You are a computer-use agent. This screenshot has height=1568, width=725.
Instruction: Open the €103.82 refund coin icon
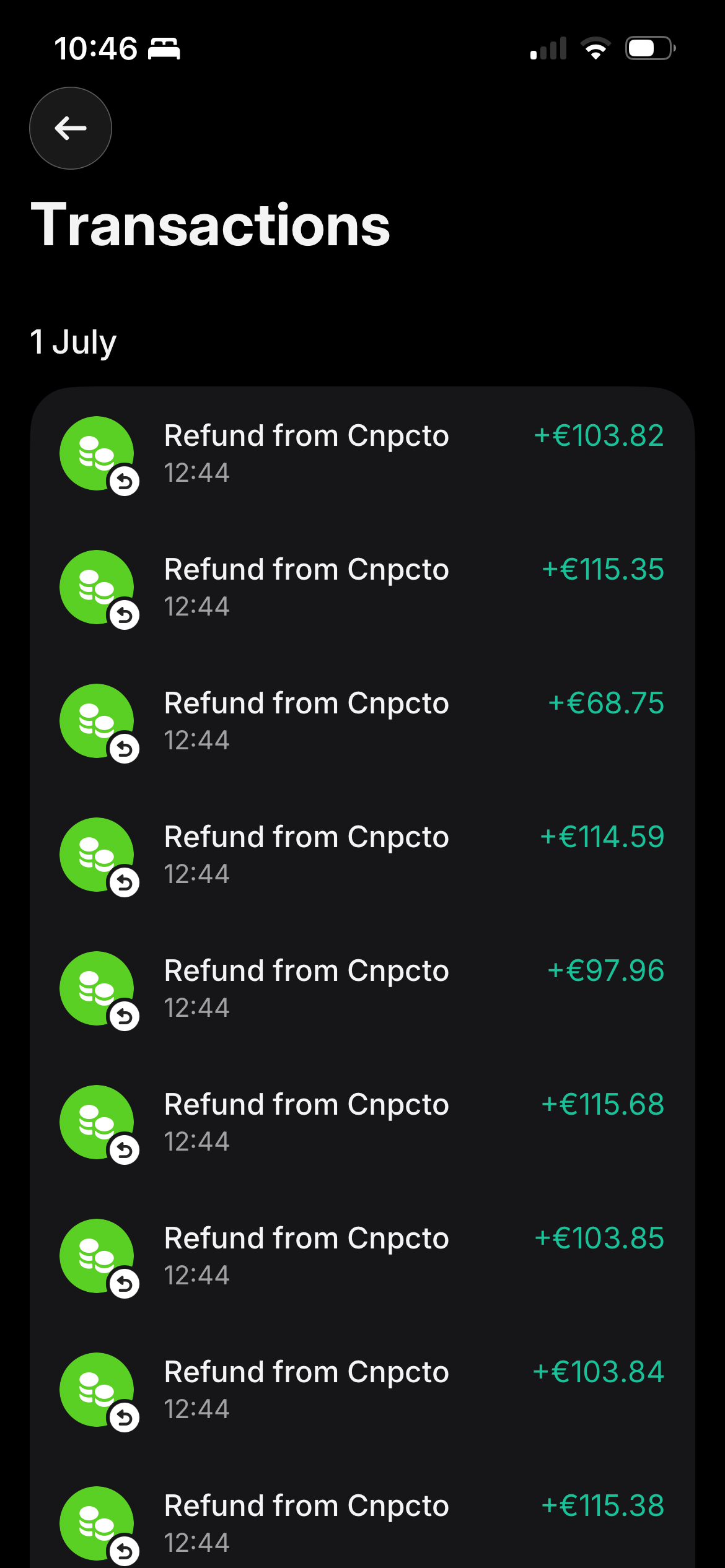click(97, 453)
